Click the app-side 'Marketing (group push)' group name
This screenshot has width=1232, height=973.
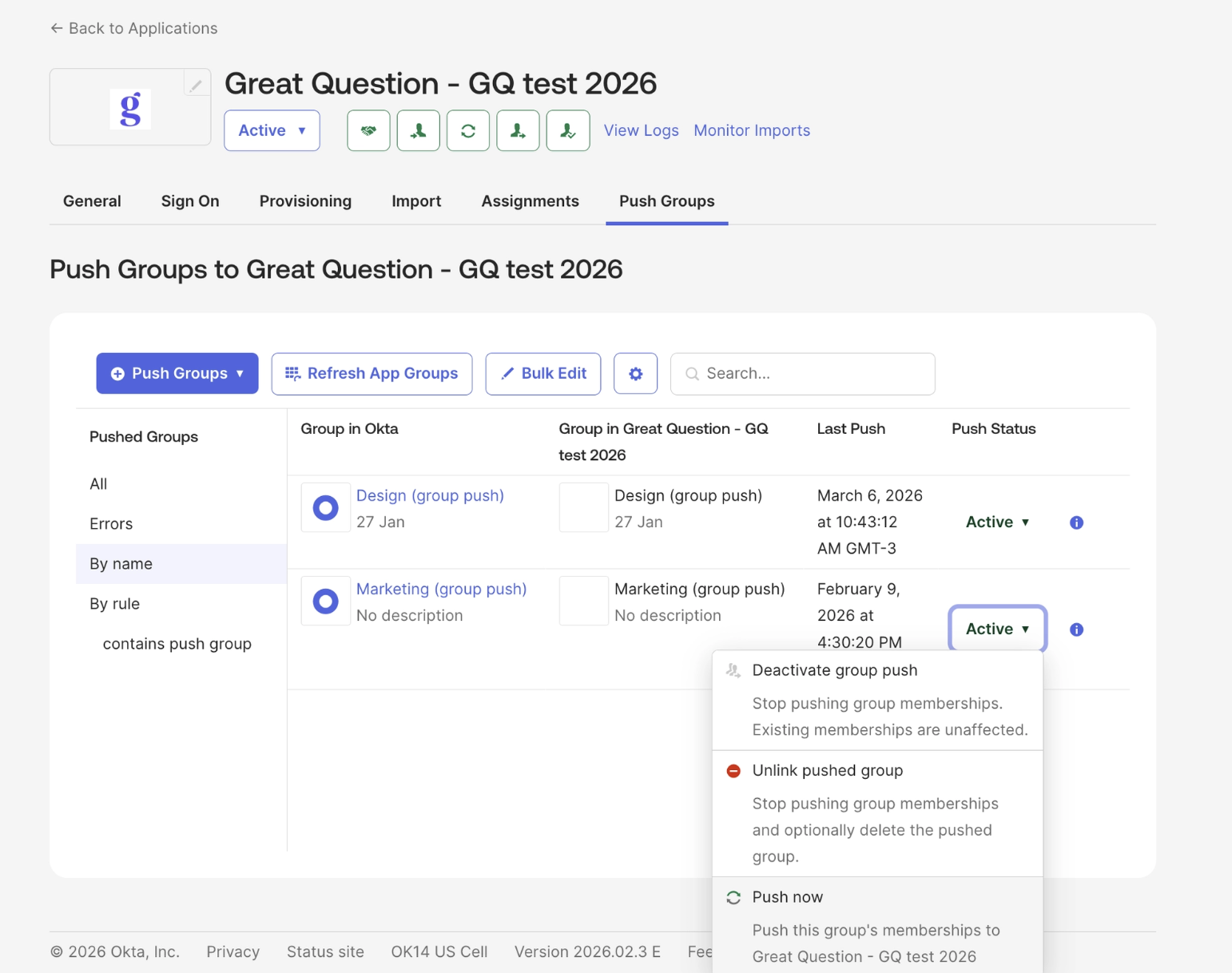click(700, 590)
